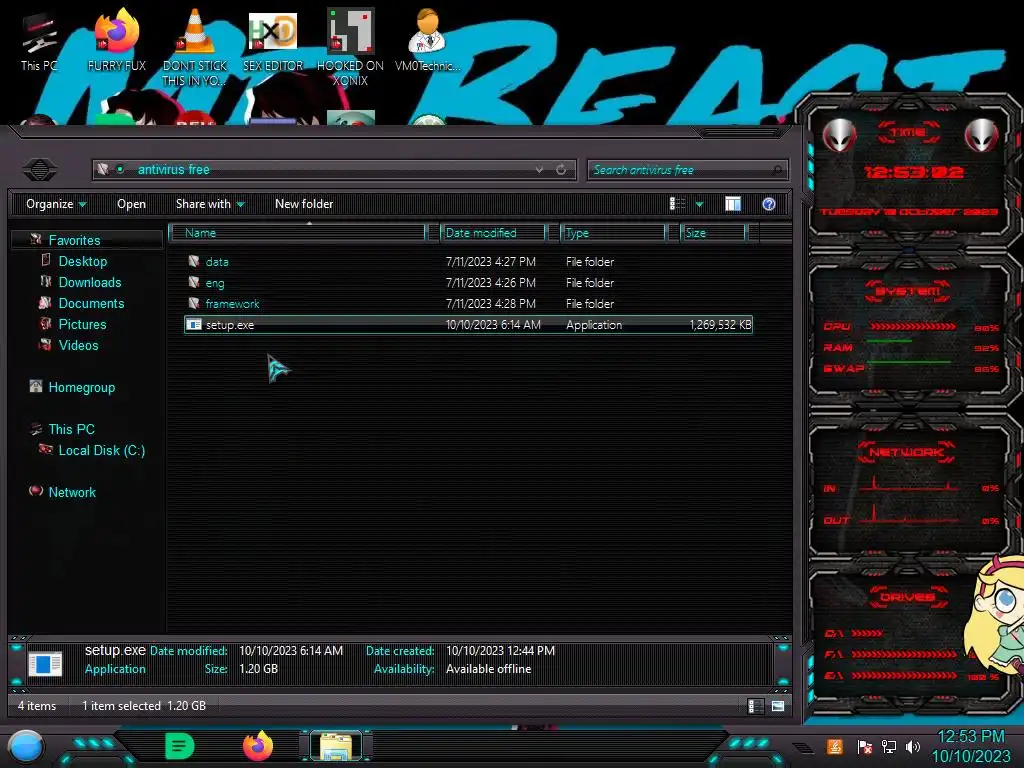Click the antivirus free address path

(174, 170)
